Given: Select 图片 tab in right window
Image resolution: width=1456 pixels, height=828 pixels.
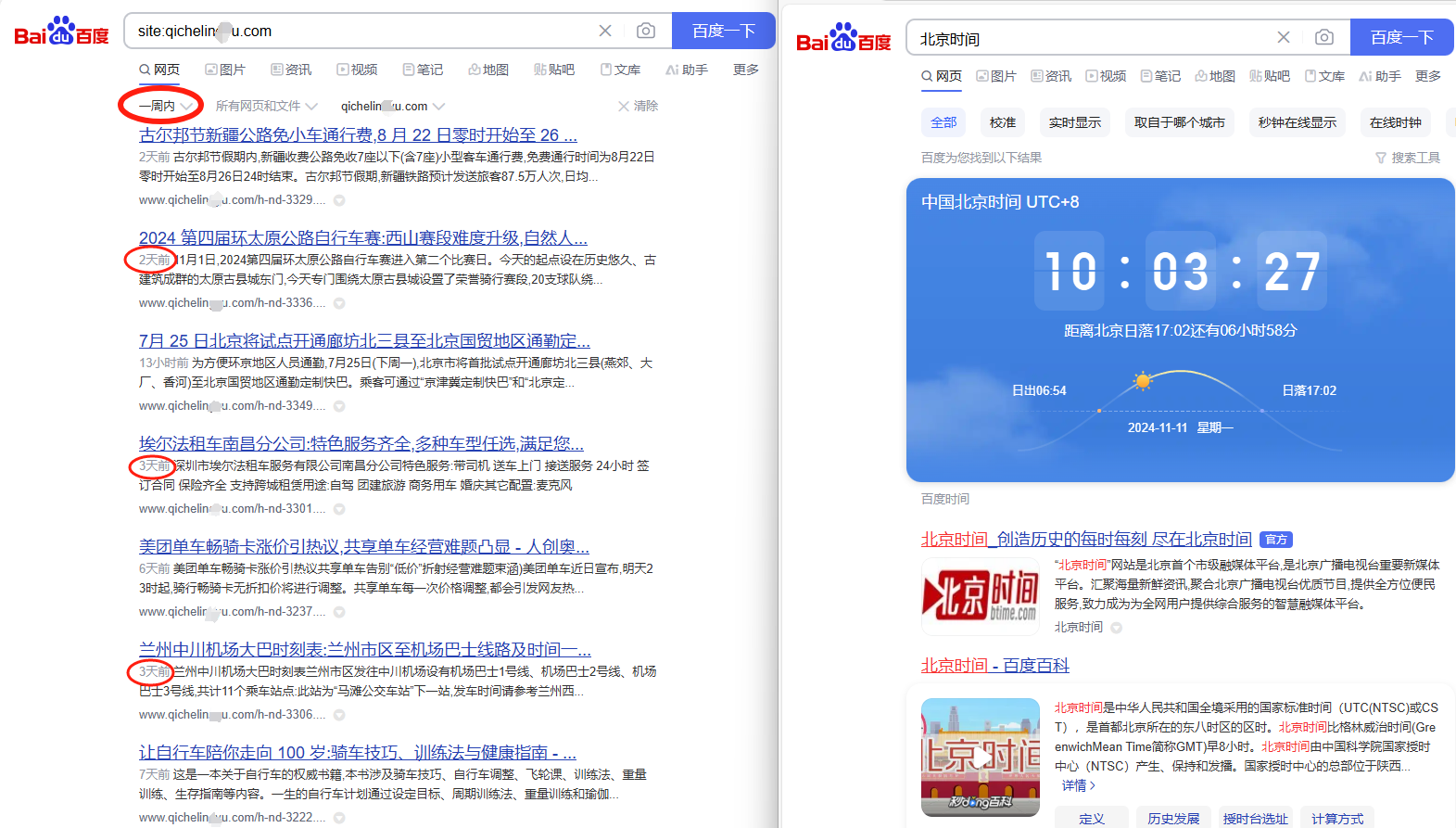Looking at the screenshot, I should [x=996, y=76].
